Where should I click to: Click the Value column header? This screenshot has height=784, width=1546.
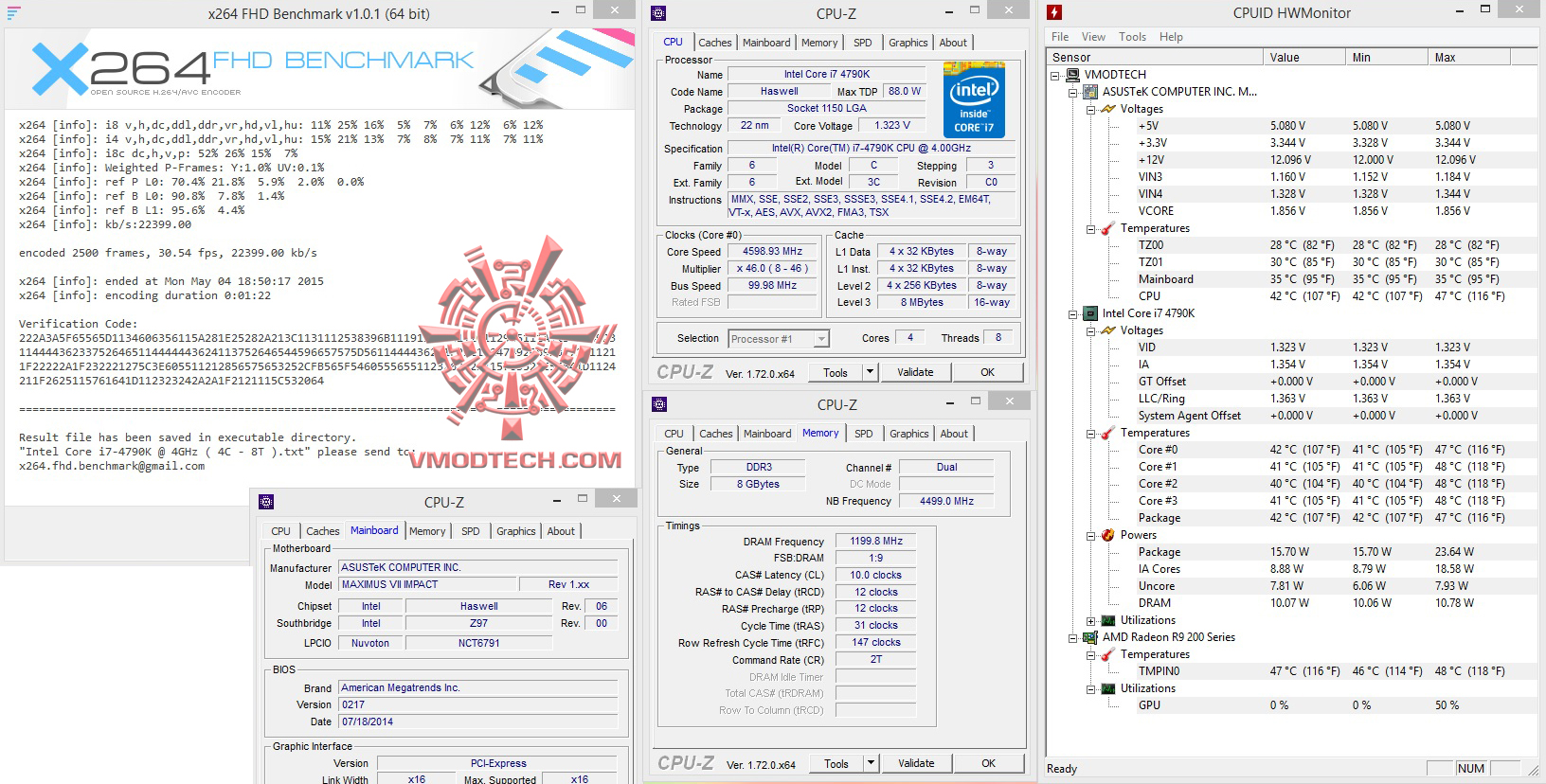(x=1304, y=58)
